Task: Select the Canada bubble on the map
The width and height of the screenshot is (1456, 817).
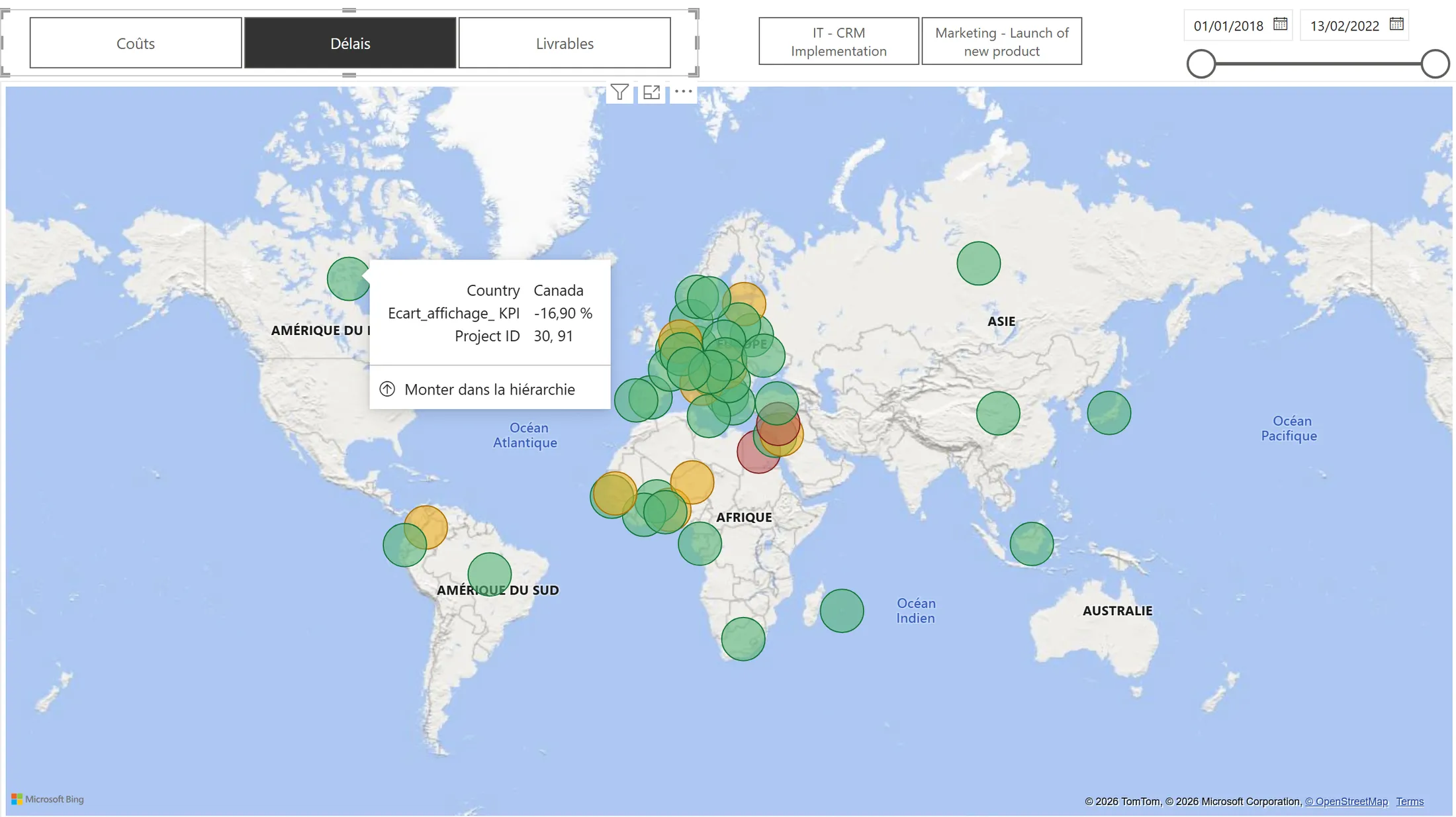Action: (x=348, y=279)
